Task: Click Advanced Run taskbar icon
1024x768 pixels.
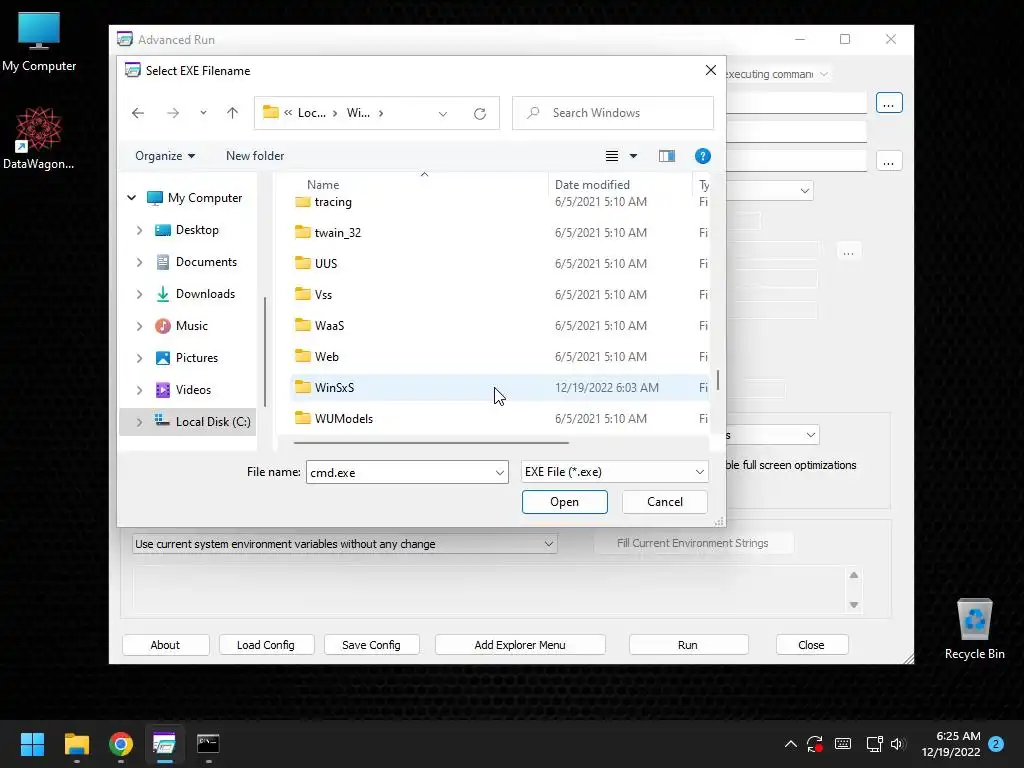Action: (164, 744)
